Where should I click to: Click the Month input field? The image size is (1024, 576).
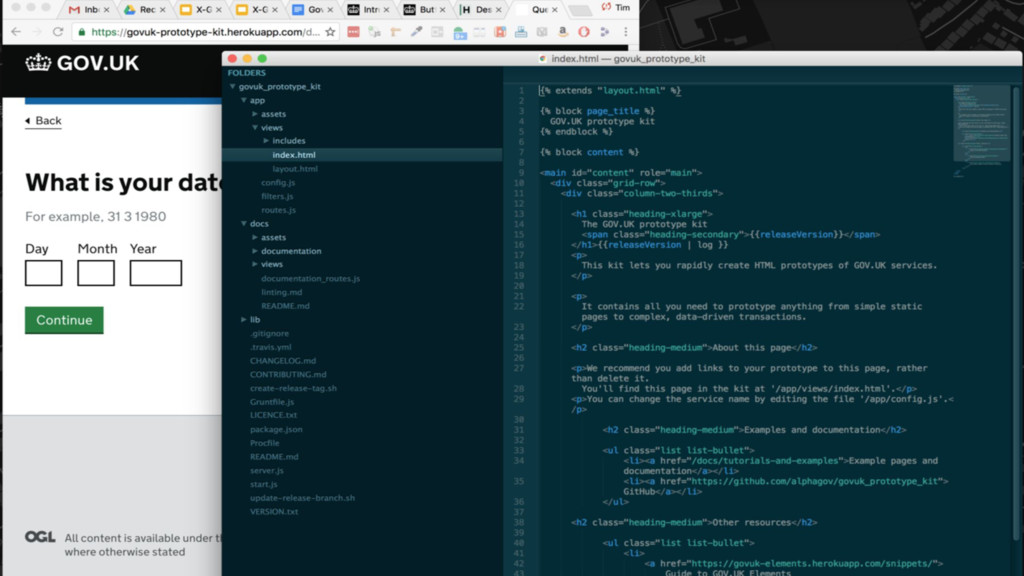click(x=96, y=273)
